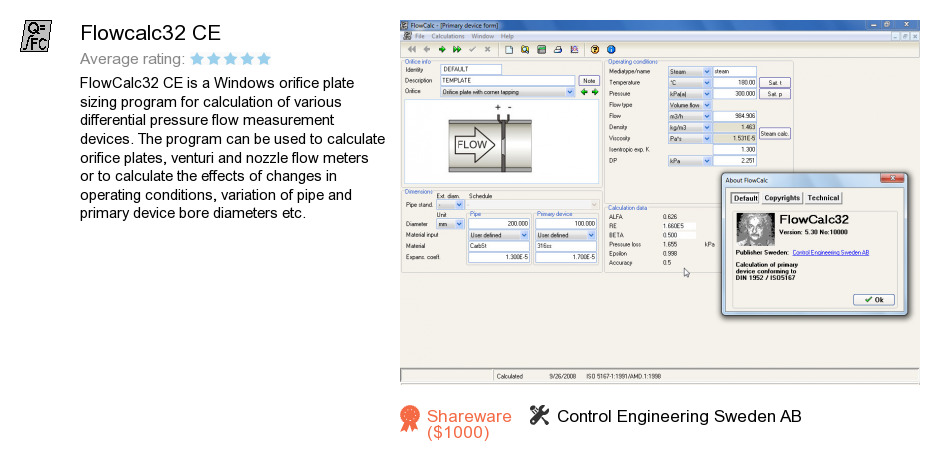Click Pipe diameter 200.000 field
This screenshot has height=468, width=940.
tap(499, 224)
